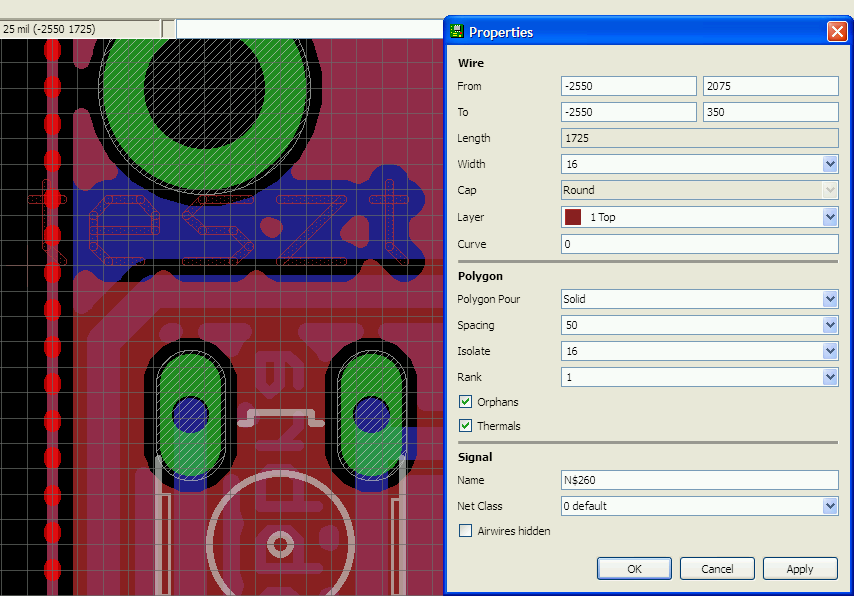Click the left oval green pad
The image size is (854, 596).
point(191,416)
